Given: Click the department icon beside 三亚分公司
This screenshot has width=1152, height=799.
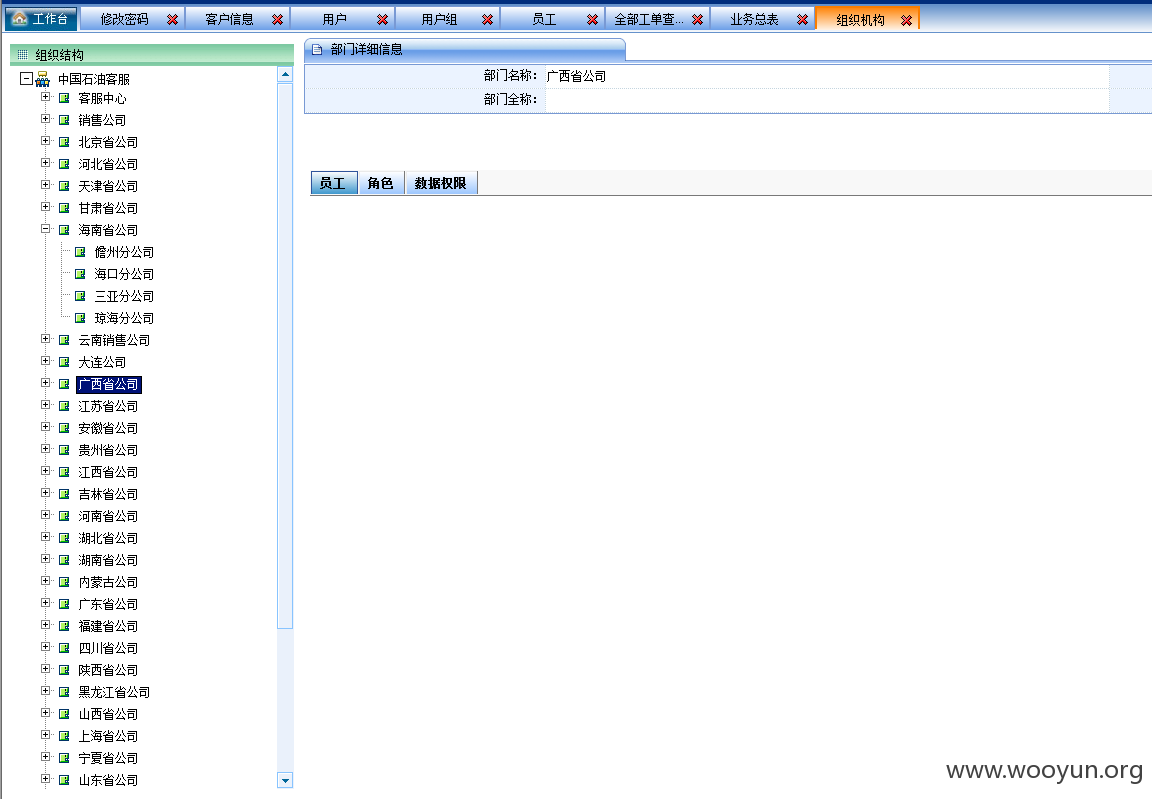Looking at the screenshot, I should click(x=80, y=296).
